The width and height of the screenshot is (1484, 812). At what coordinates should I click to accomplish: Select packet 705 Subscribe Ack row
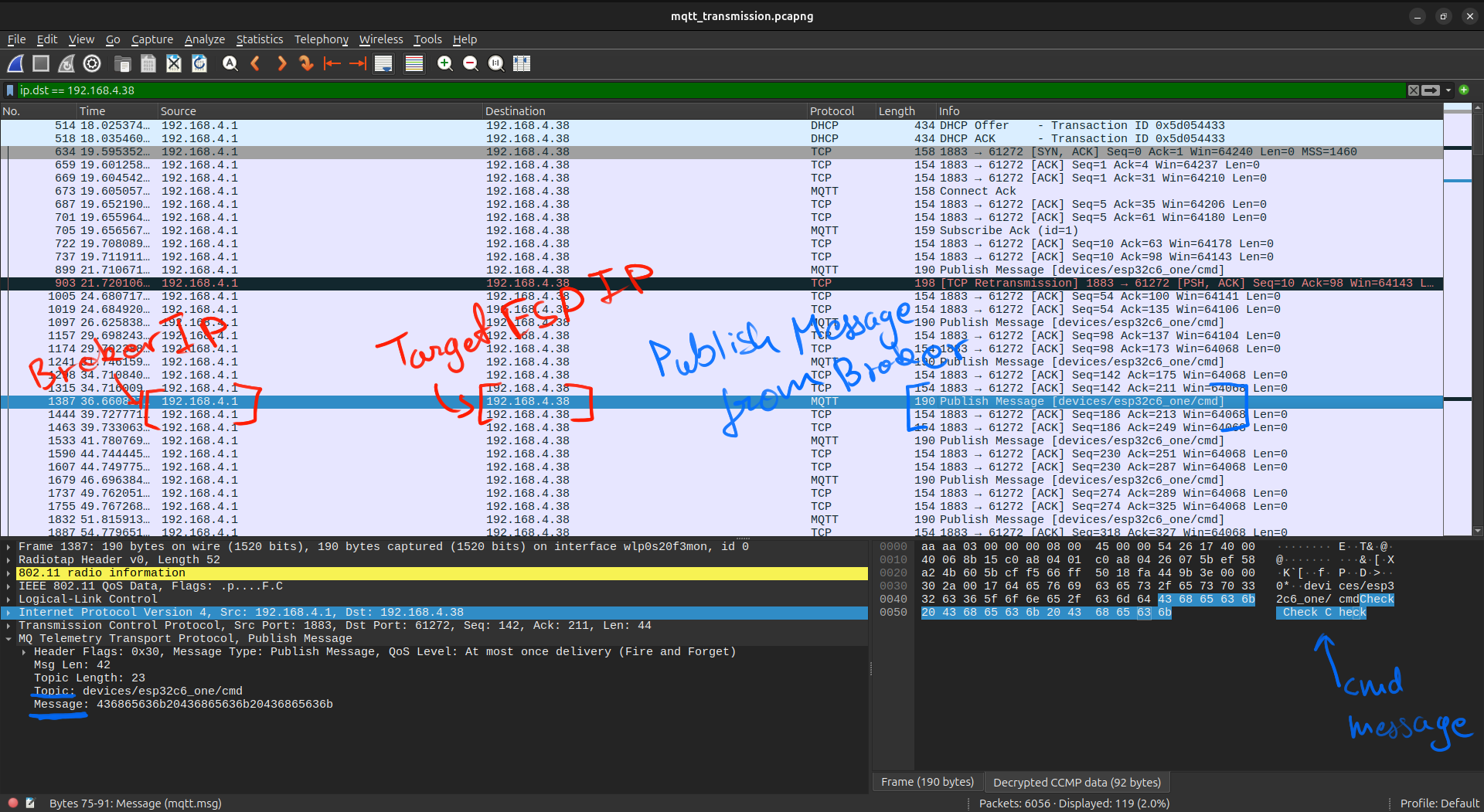(x=722, y=230)
